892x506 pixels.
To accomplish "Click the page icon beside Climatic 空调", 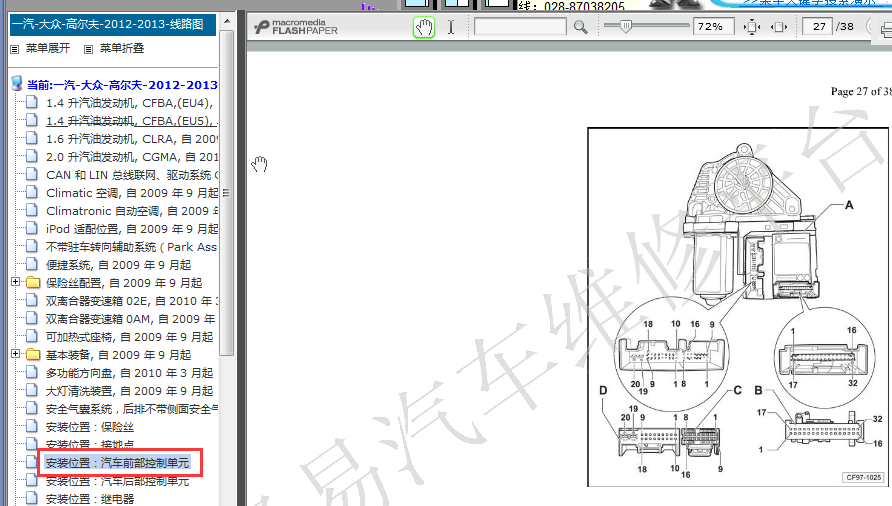I will [32, 192].
